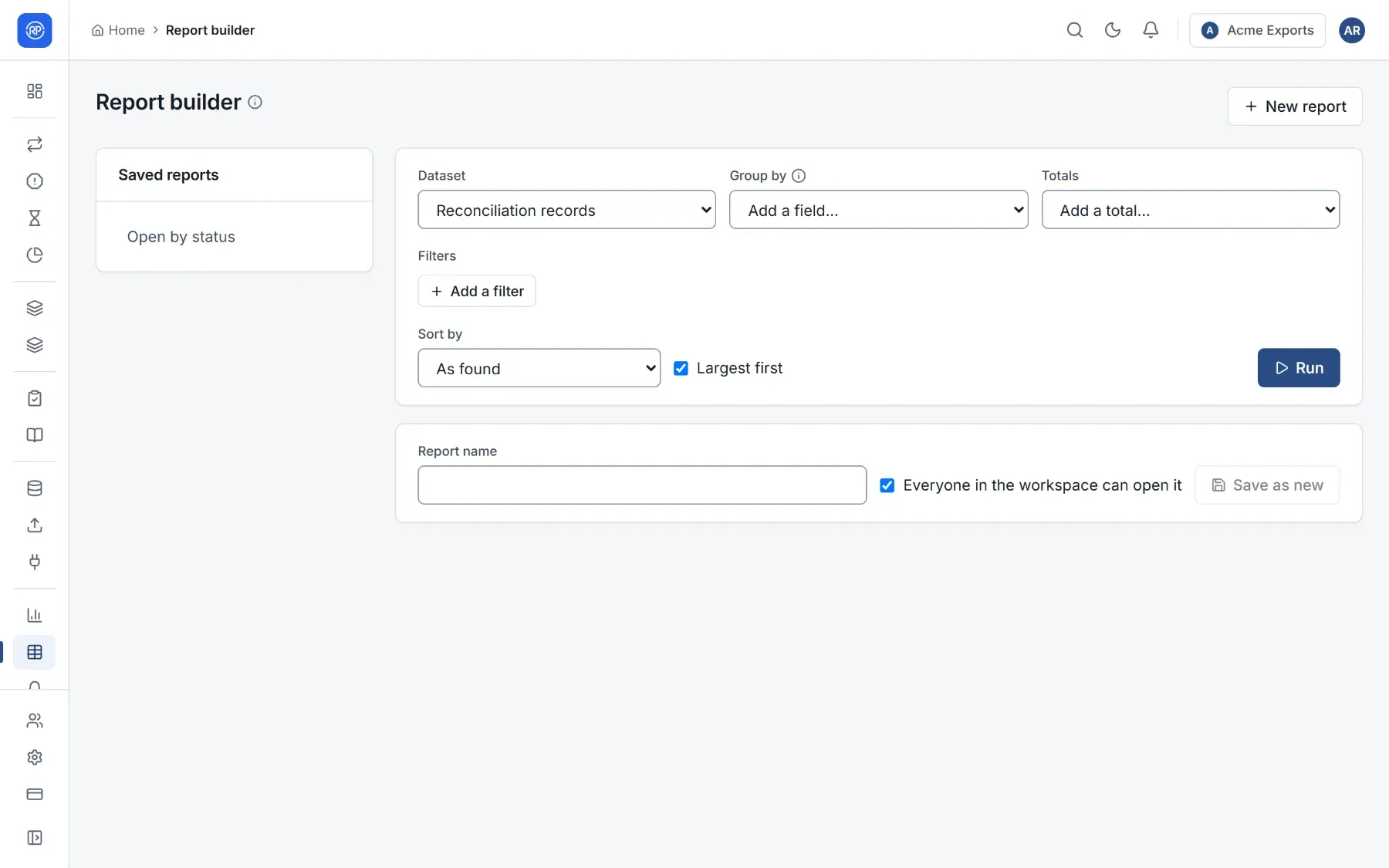Open the pie chart icon in sidebar
The image size is (1389, 868).
pyautogui.click(x=34, y=255)
